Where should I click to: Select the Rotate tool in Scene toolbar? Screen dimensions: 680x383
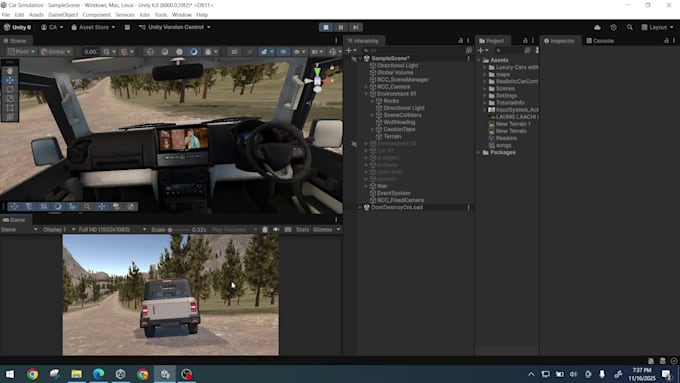coord(10,89)
